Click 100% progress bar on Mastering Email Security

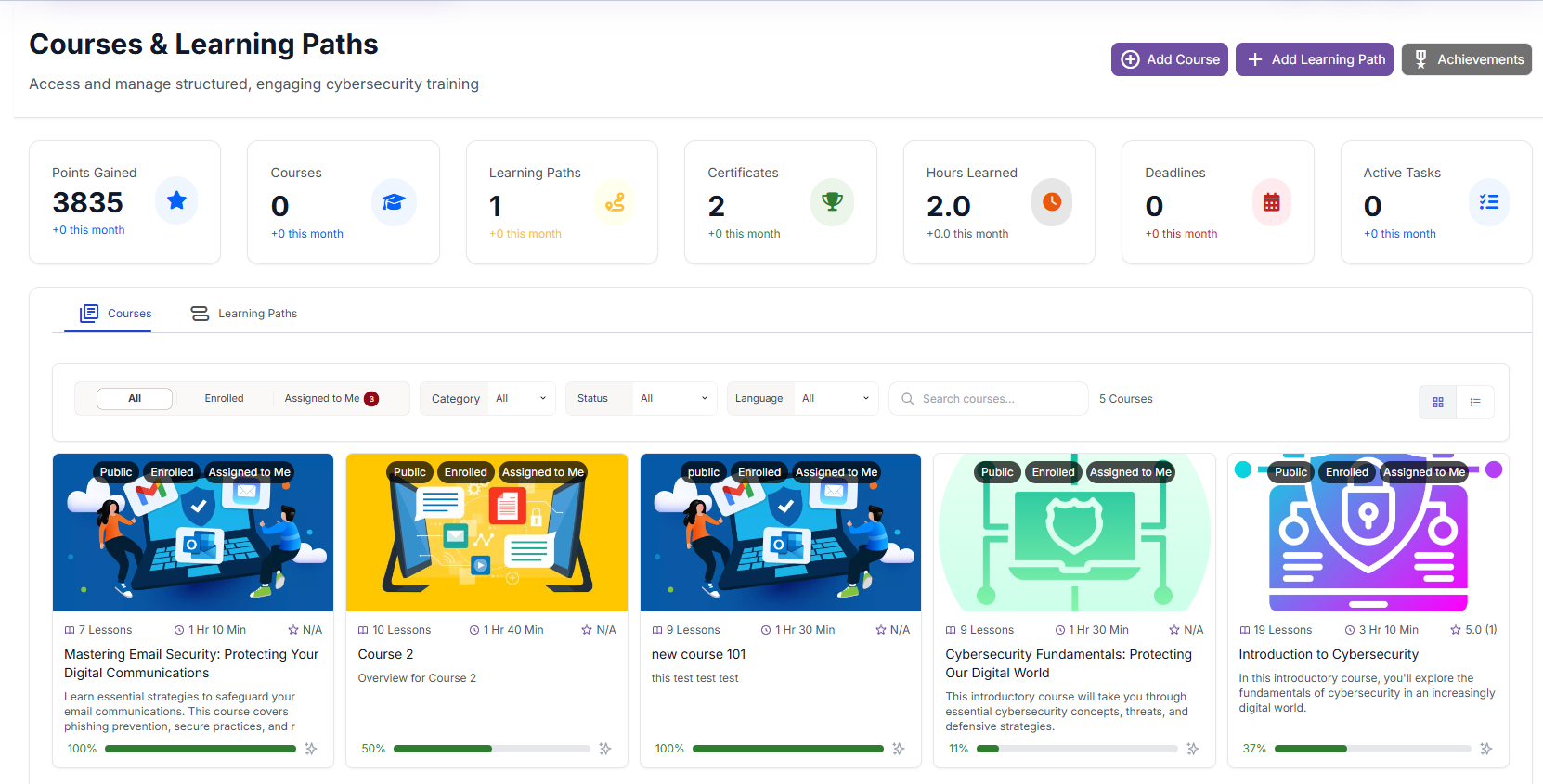(201, 749)
